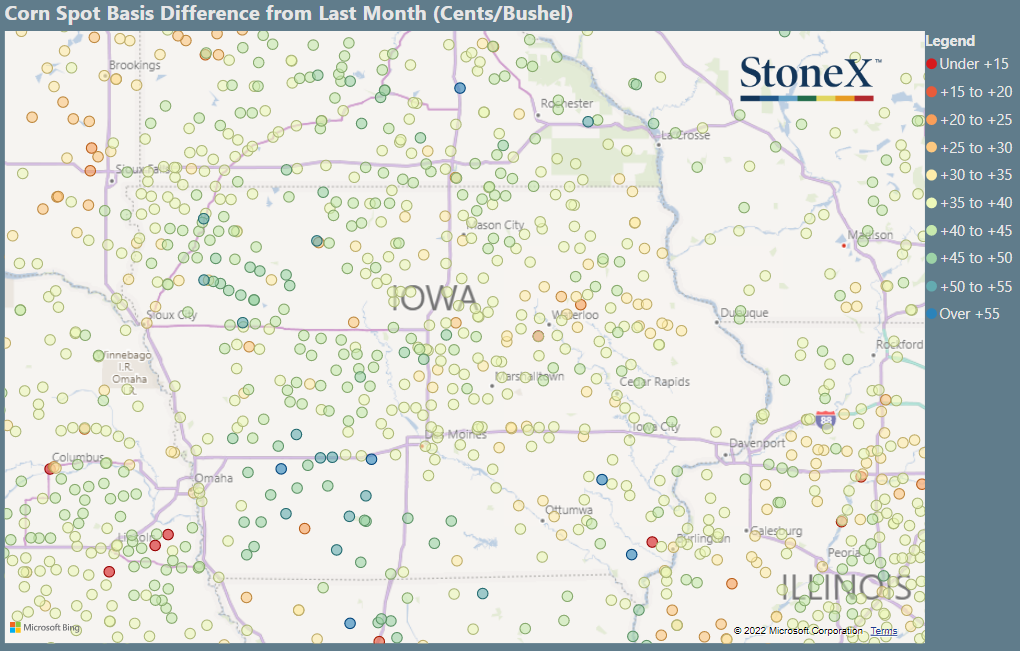Screen dimensions: 1020x651
Task: Click the 'Rockford' city label
Action: tap(900, 344)
